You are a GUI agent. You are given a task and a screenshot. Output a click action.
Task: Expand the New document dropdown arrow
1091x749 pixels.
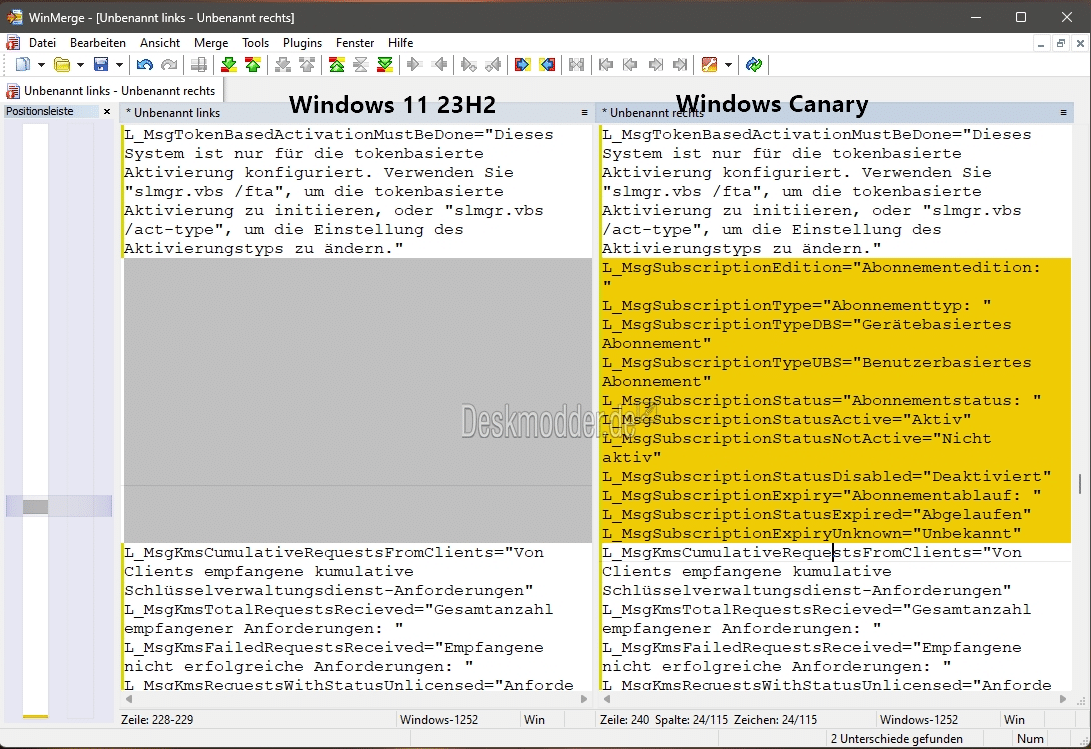coord(41,65)
